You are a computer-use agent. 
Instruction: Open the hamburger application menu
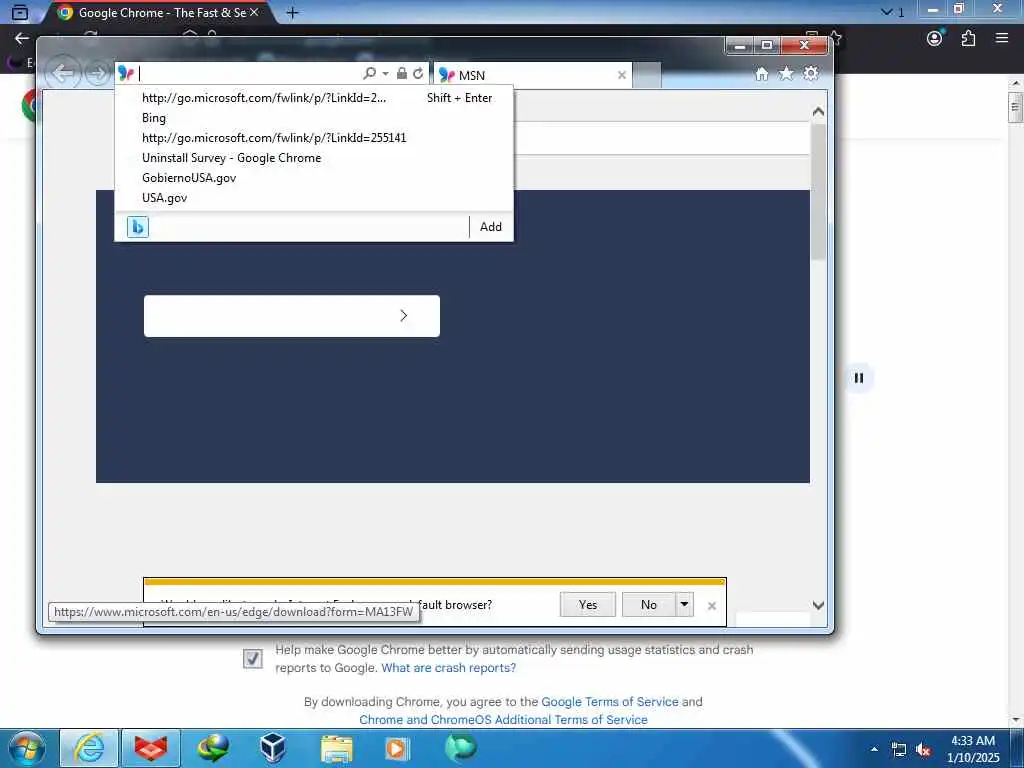[x=1002, y=38]
